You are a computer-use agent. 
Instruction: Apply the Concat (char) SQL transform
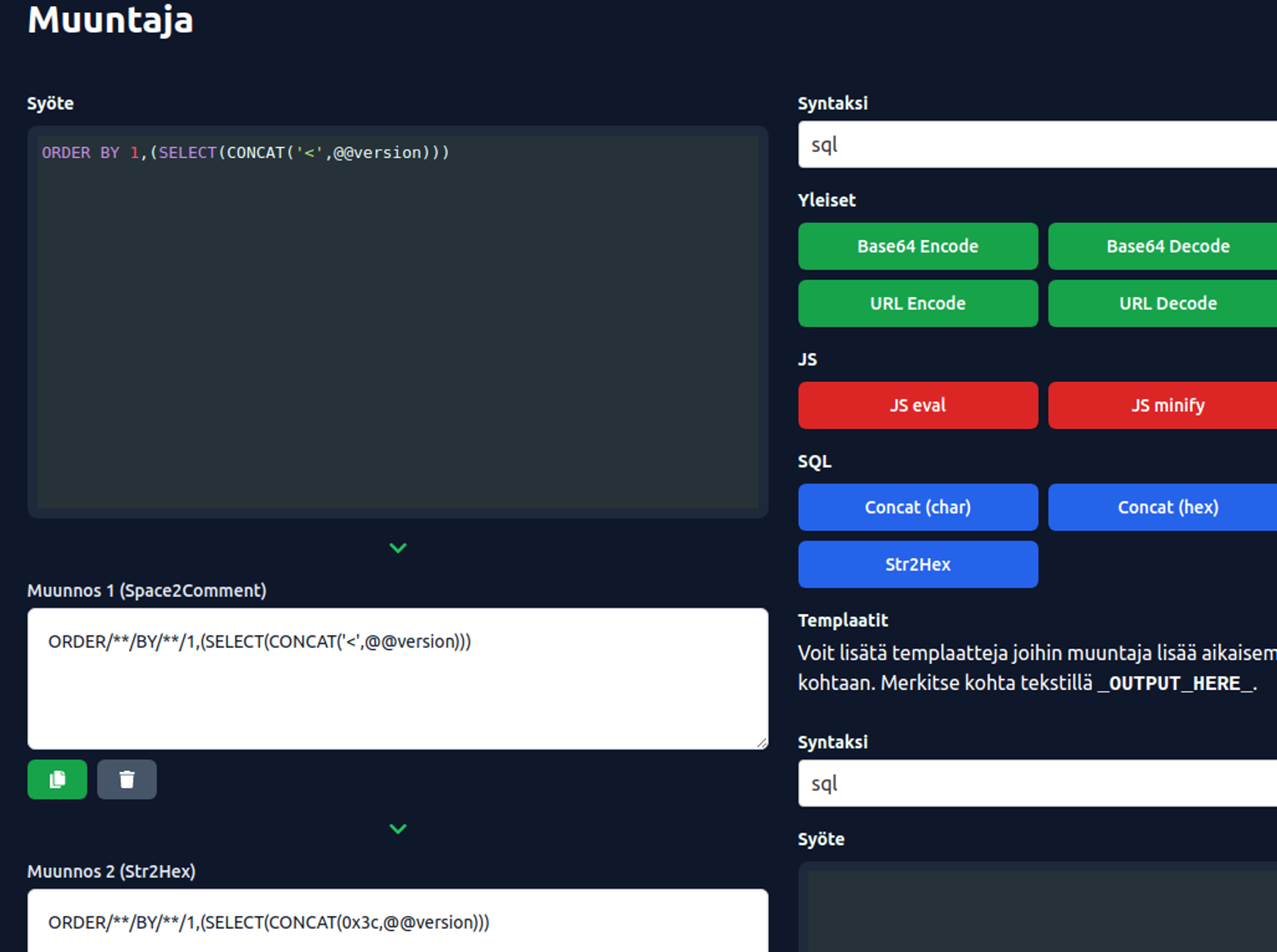pos(917,507)
